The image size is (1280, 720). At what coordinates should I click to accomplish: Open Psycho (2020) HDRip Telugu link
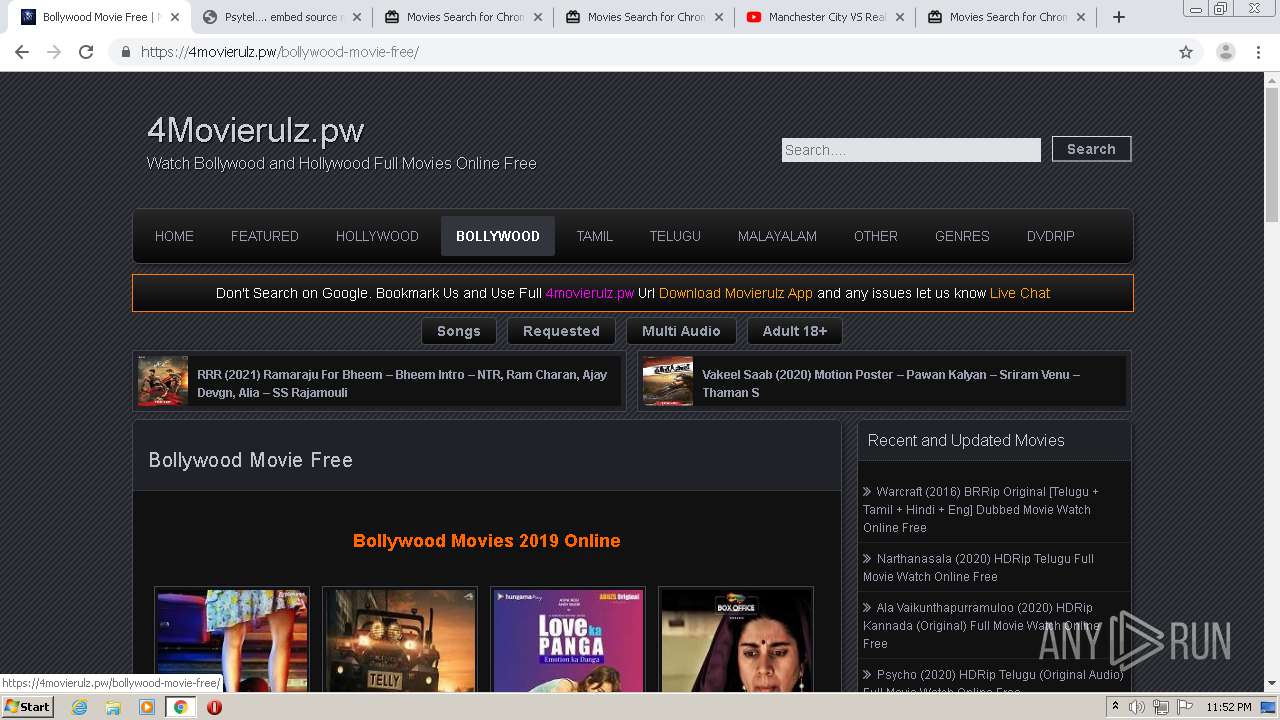993,682
